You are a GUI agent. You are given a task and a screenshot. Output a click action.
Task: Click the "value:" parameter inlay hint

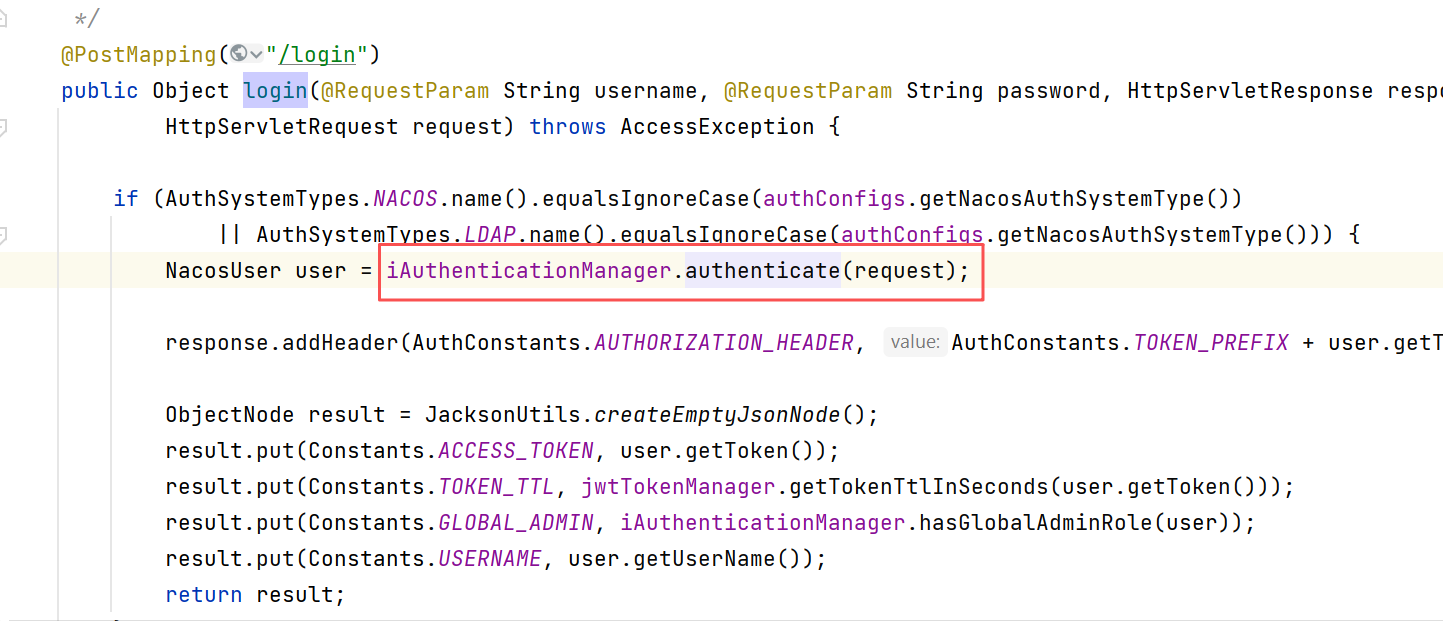[x=915, y=342]
